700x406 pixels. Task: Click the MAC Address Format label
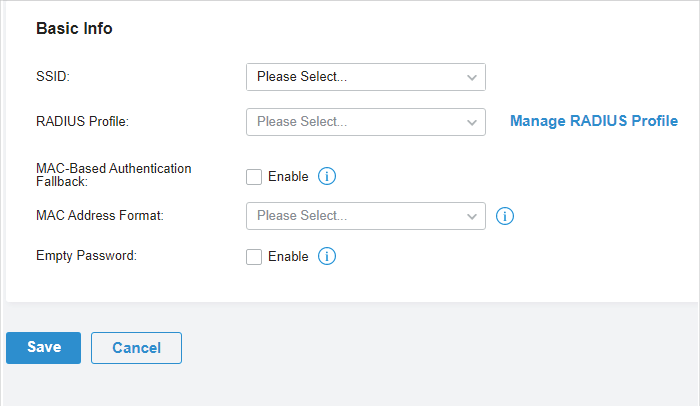tap(100, 216)
